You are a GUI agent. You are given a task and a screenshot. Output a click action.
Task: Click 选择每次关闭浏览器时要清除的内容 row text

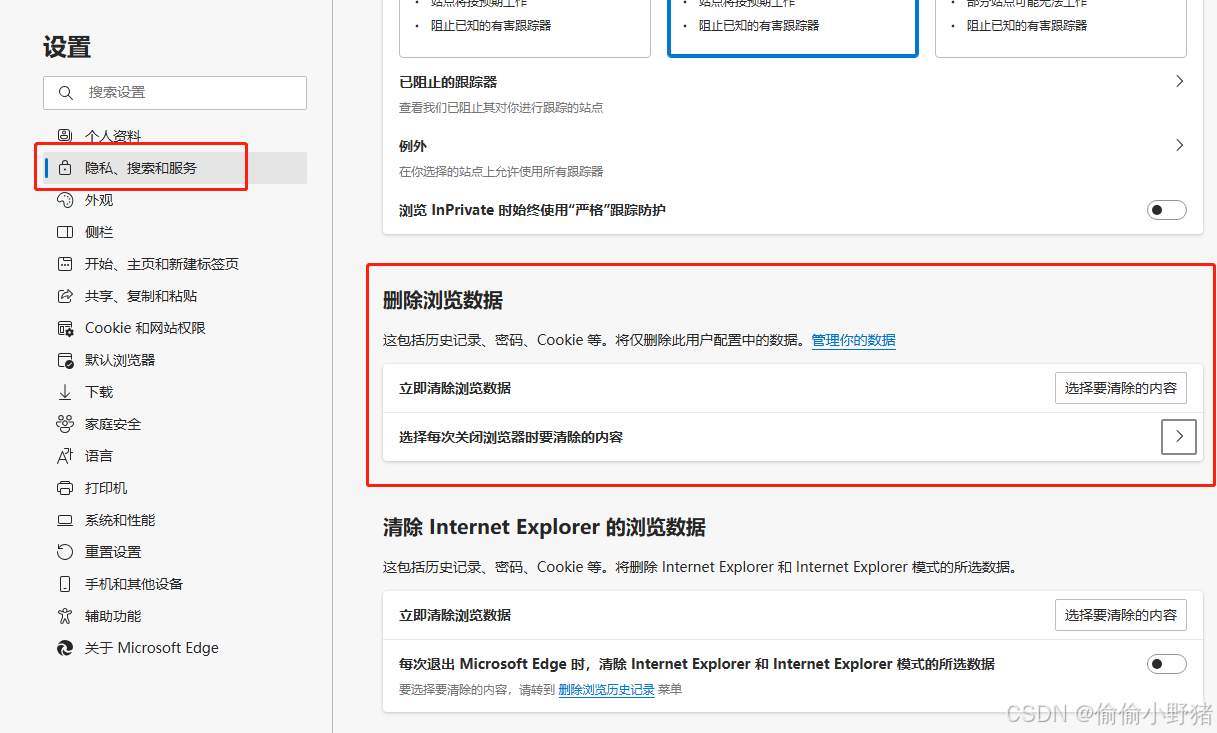pyautogui.click(x=511, y=437)
